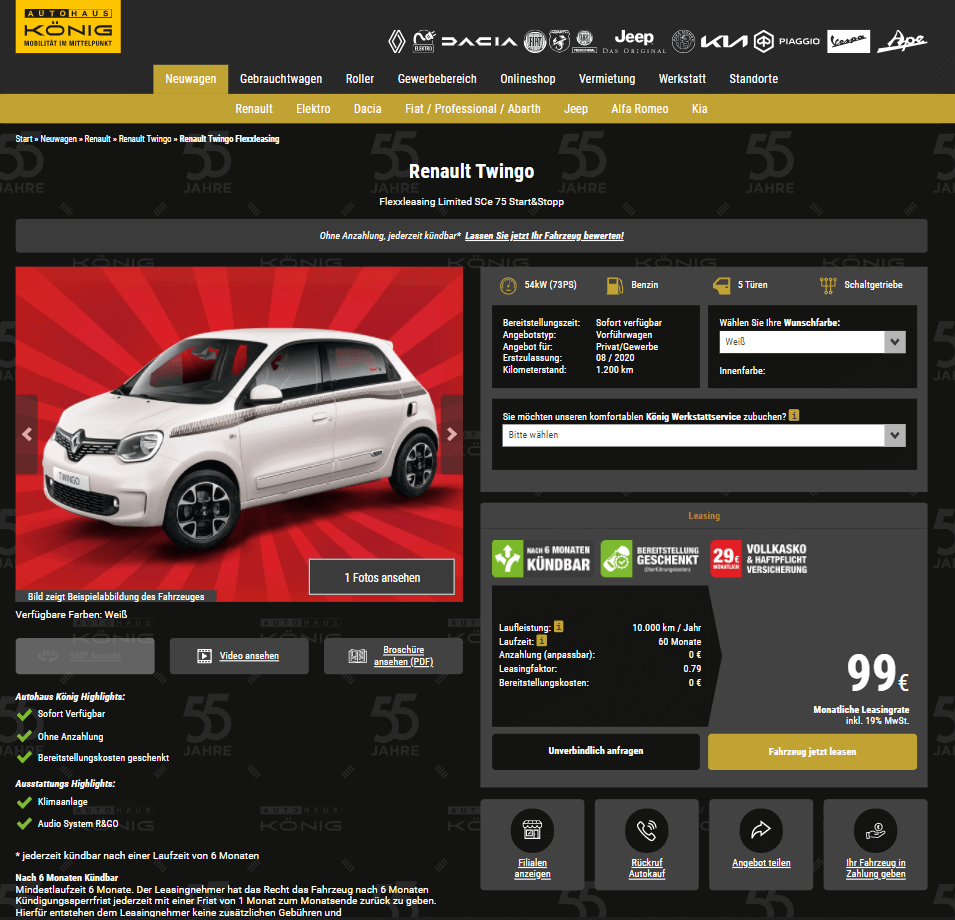Click Start breadcrumb link
955x920 pixels.
pyautogui.click(x=24, y=139)
